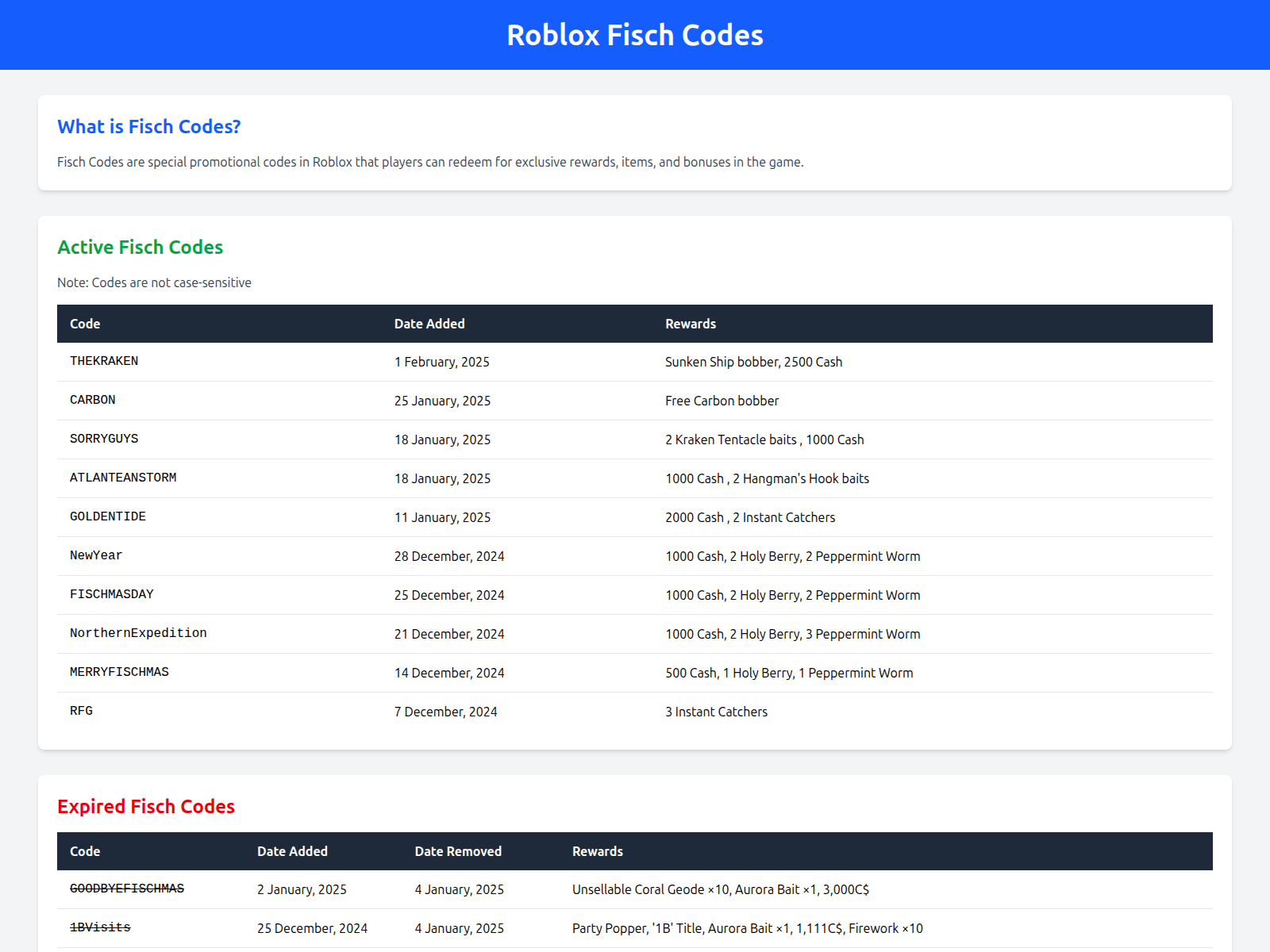Click the Sunken Ship bobber reward text

tap(754, 362)
